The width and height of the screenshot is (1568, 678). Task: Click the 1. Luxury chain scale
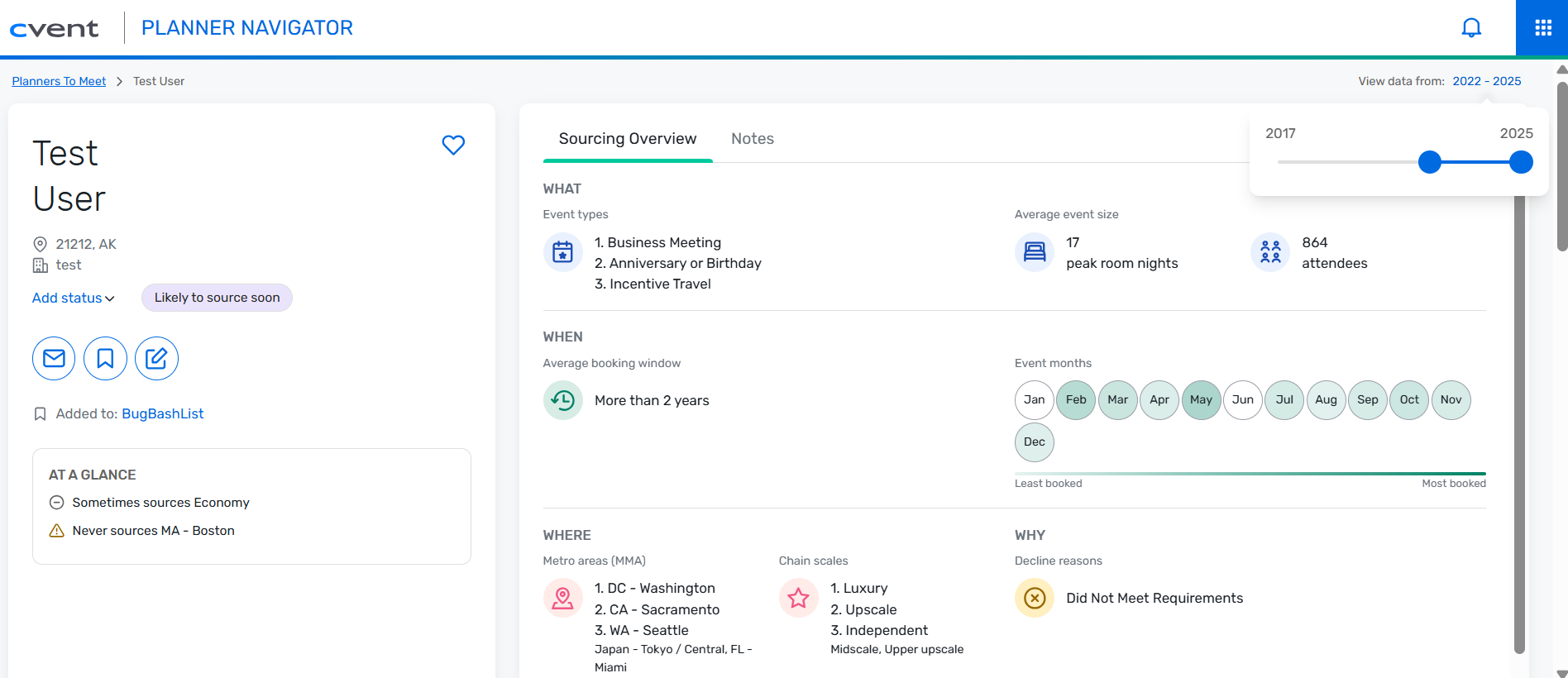(x=859, y=588)
